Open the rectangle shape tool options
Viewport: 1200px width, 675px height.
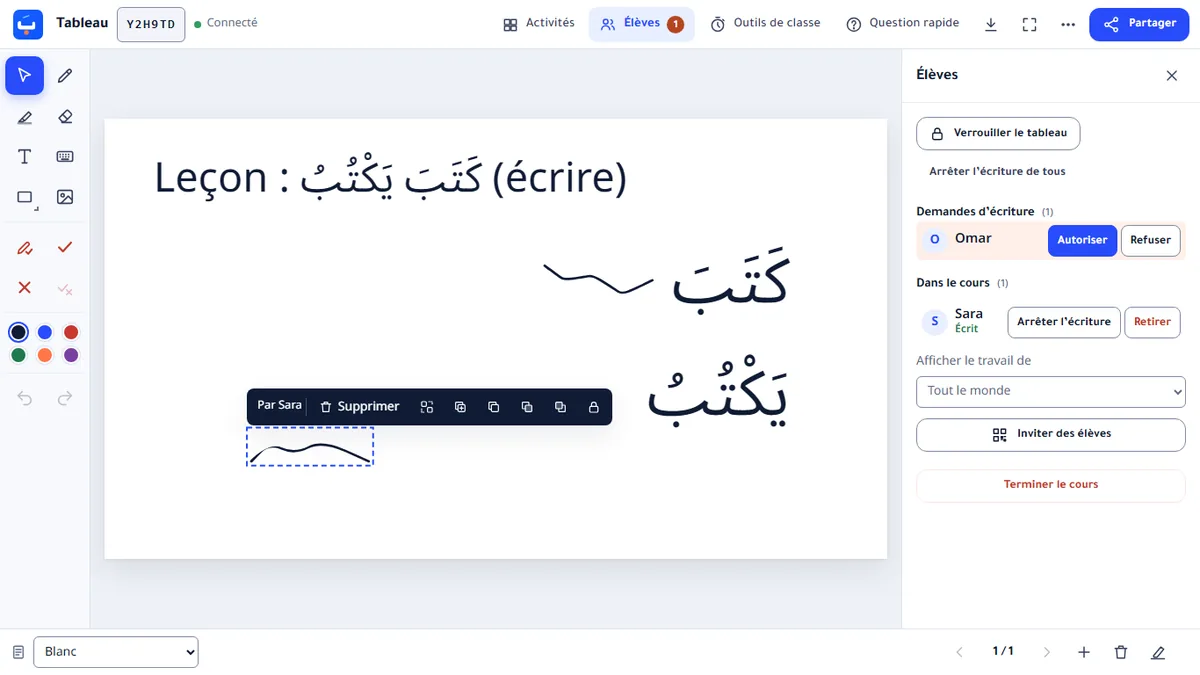pos(25,197)
